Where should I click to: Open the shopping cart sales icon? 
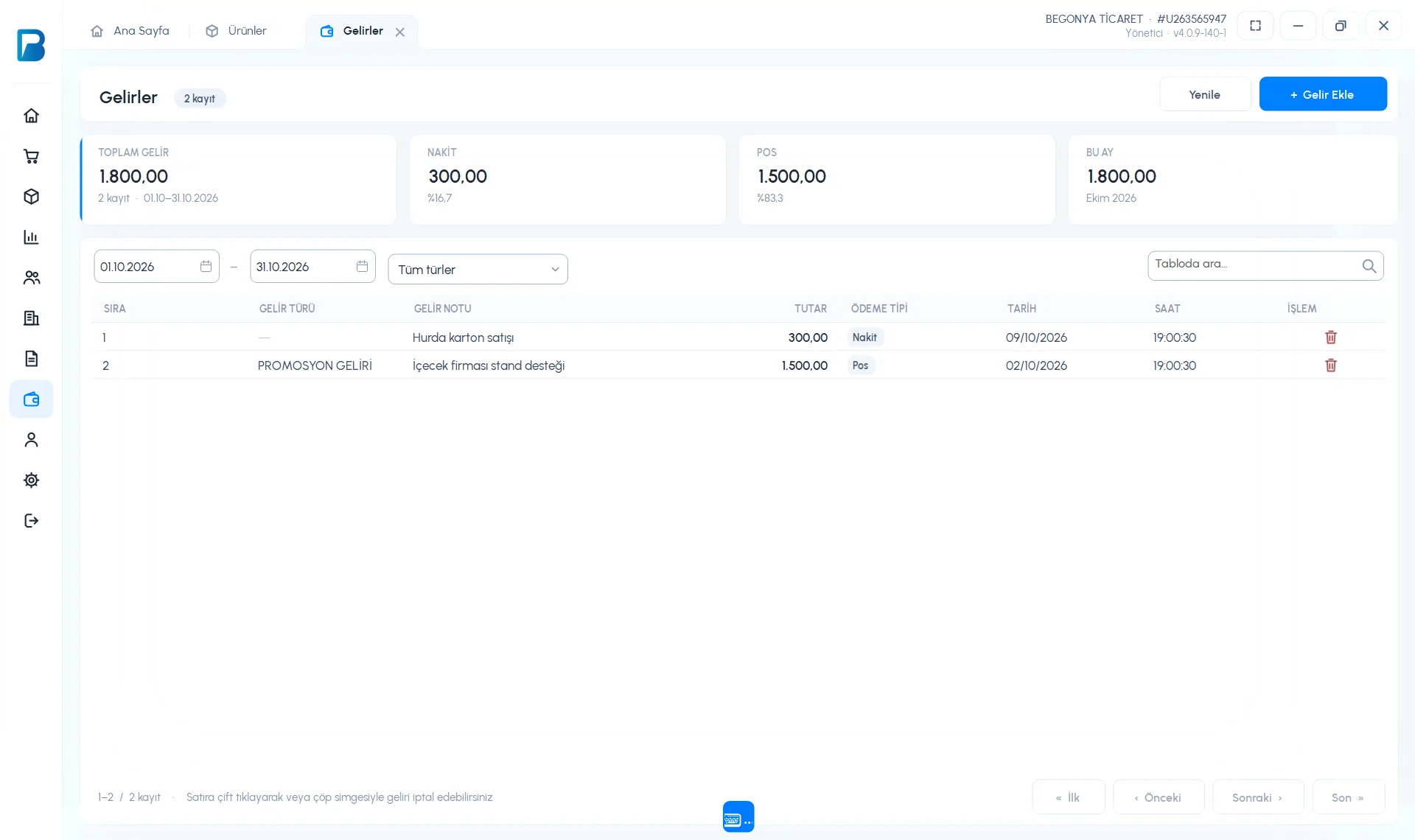click(x=31, y=156)
